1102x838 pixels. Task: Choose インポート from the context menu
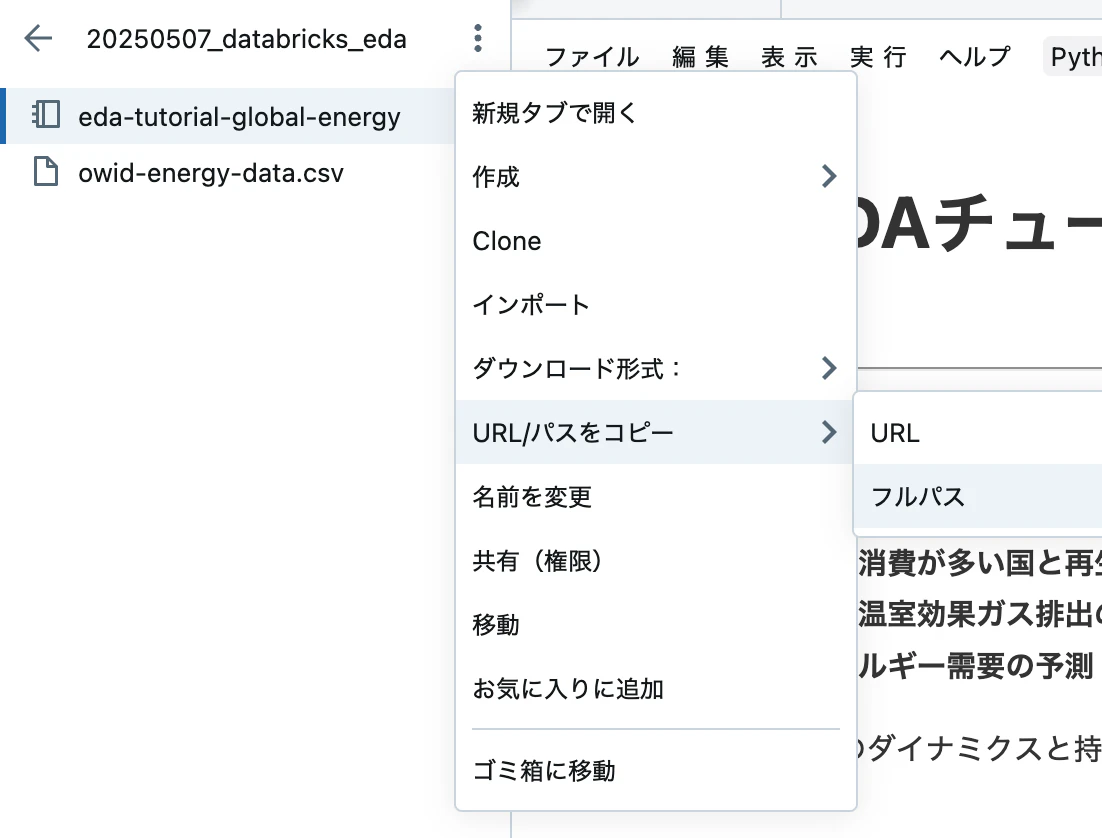tap(655, 304)
